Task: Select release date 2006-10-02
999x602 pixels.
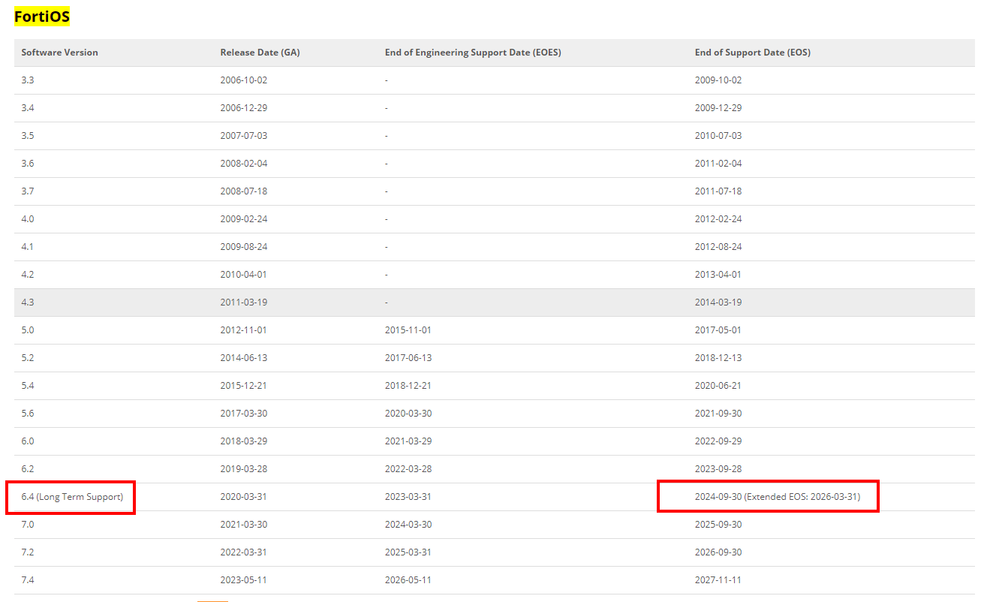Action: tap(244, 80)
